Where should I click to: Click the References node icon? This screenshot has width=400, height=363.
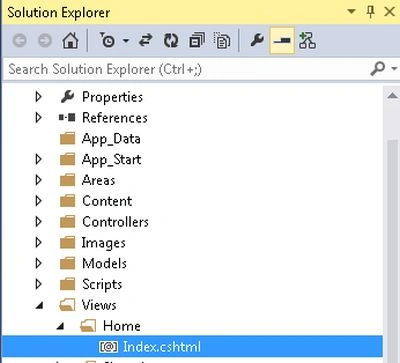click(67, 117)
